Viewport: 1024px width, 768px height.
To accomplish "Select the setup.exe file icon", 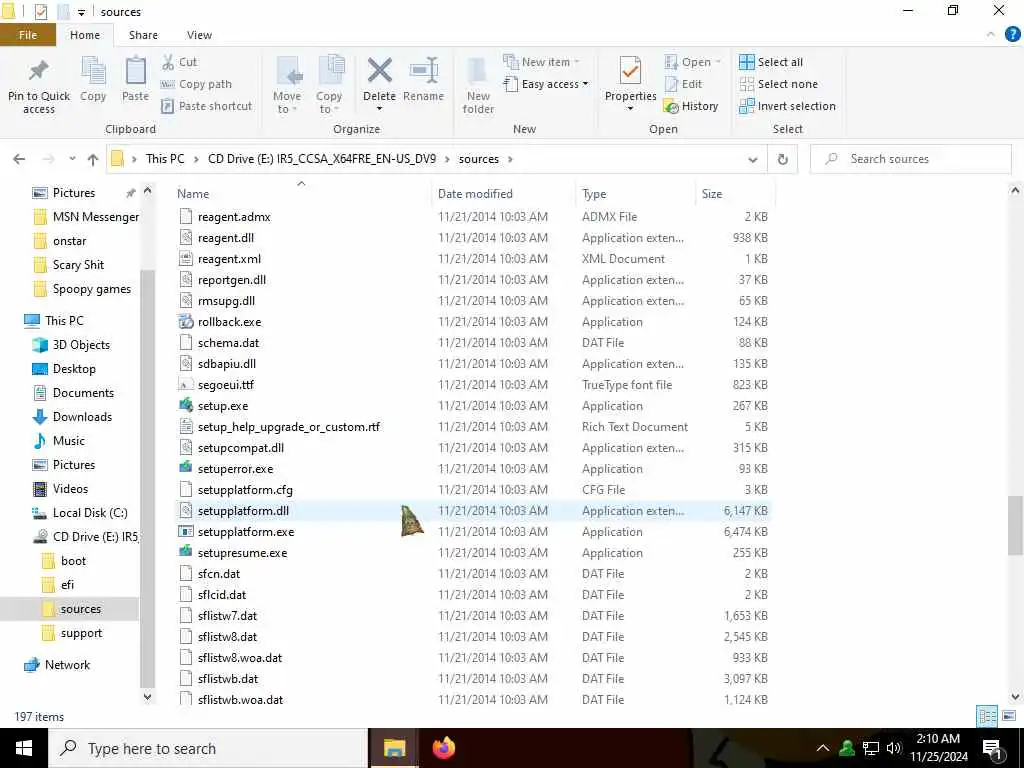I will coord(186,406).
